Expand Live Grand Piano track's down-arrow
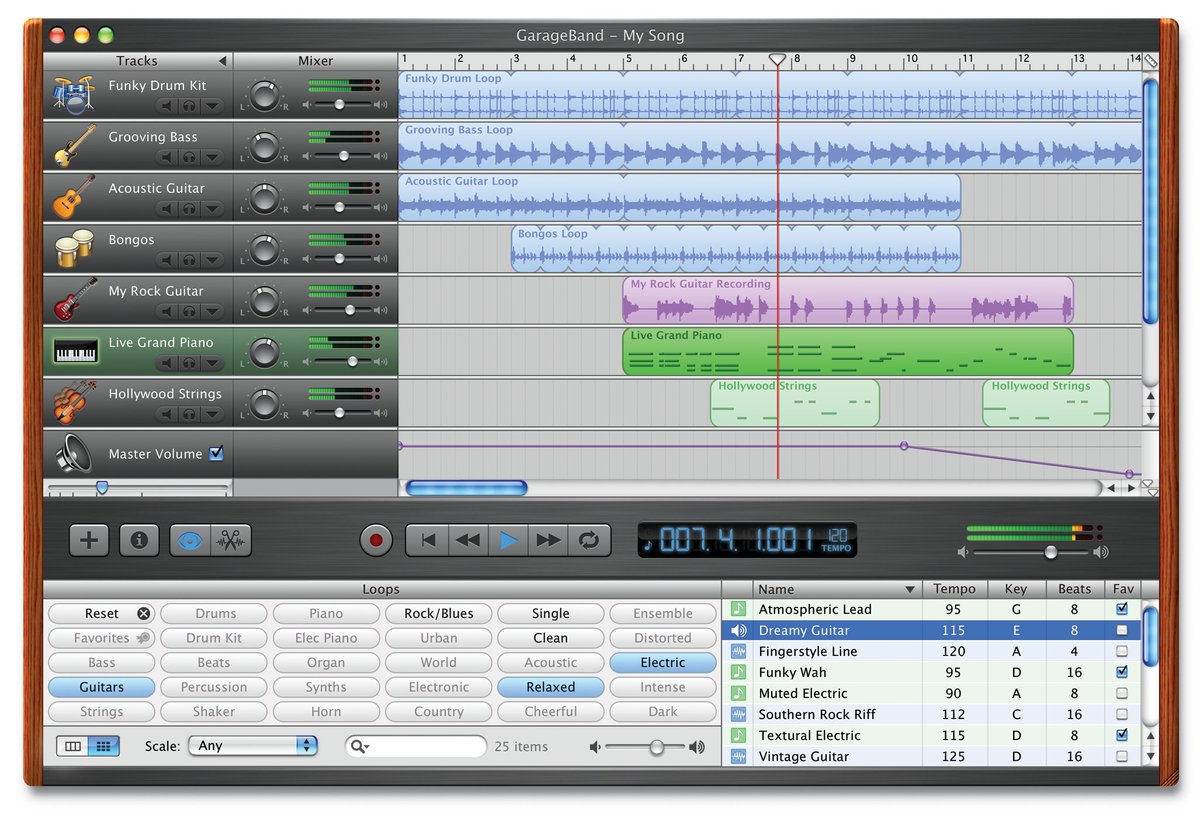The height and width of the screenshot is (820, 1200). coord(212,362)
